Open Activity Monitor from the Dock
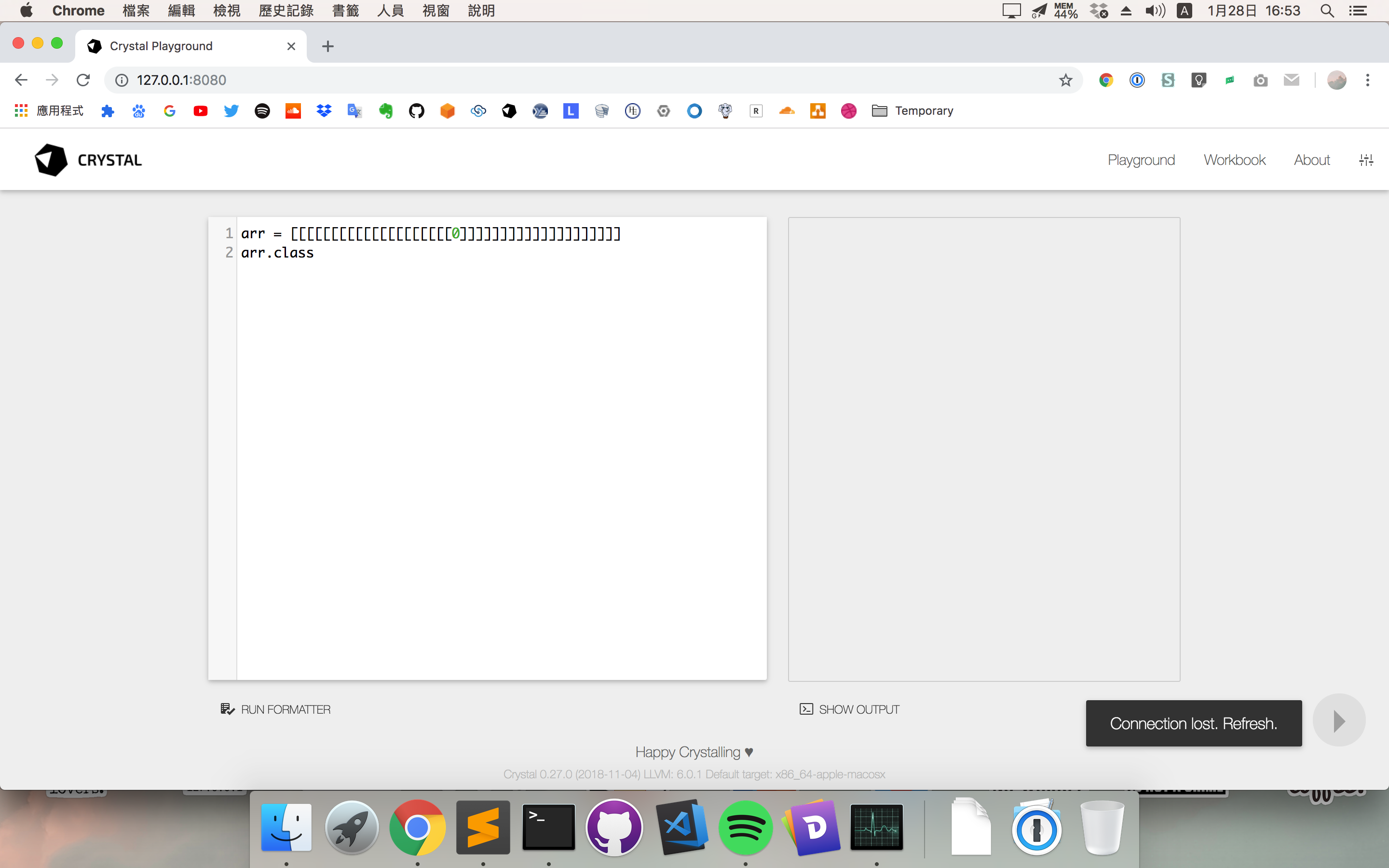This screenshot has width=1389, height=868. [x=876, y=827]
